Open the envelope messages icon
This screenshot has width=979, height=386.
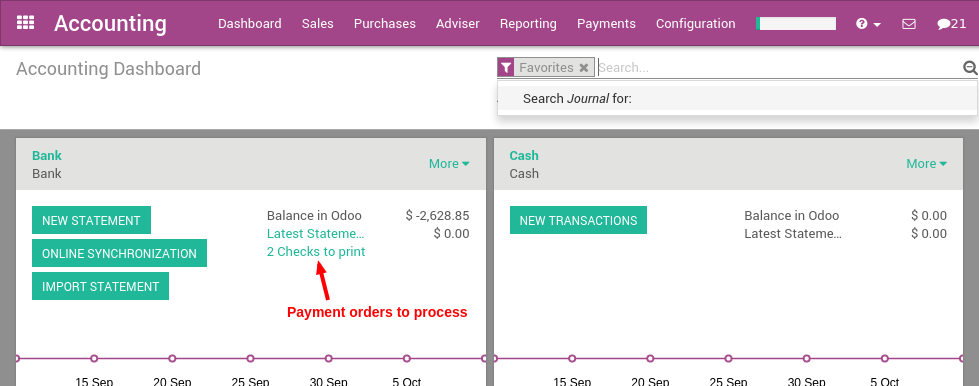pos(909,24)
